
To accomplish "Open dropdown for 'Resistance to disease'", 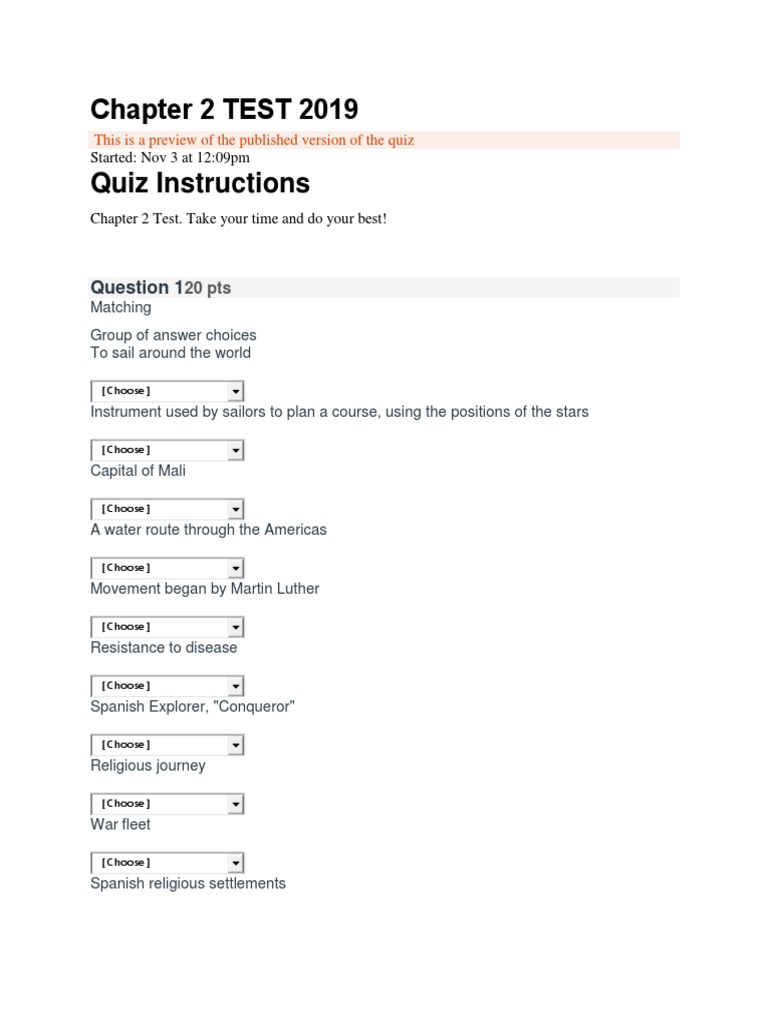I will click(166, 686).
